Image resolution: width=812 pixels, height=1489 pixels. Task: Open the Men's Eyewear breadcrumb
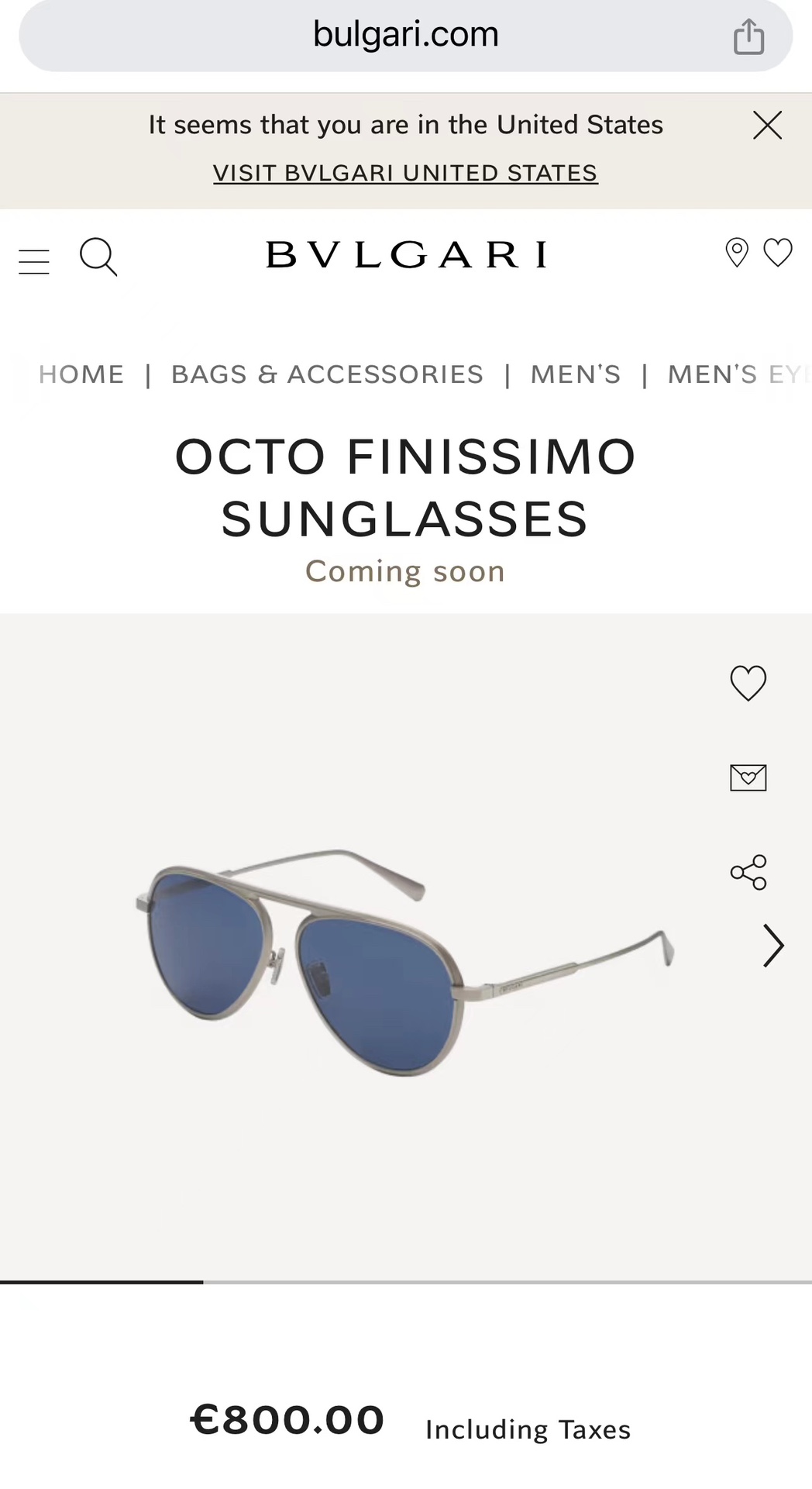pos(740,374)
